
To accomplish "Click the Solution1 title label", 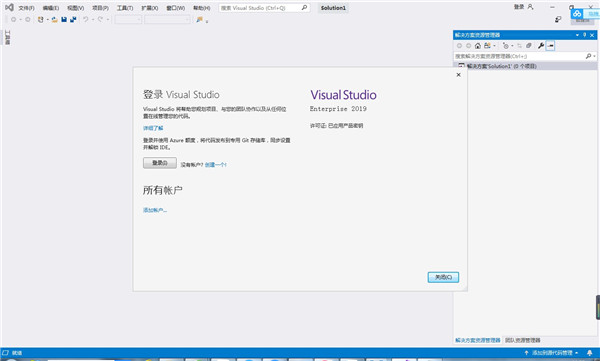I will (x=333, y=8).
